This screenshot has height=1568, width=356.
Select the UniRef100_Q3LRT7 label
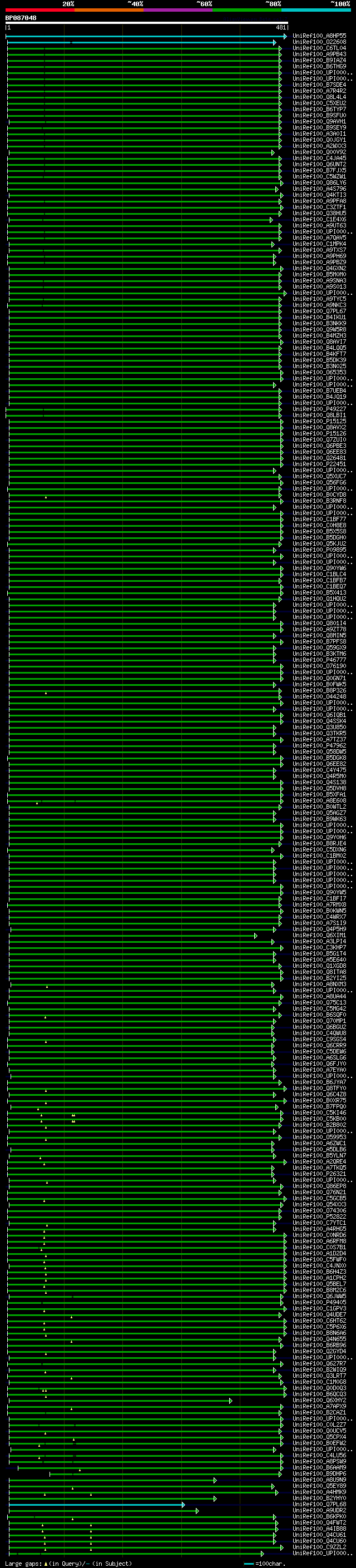tap(319, 1376)
